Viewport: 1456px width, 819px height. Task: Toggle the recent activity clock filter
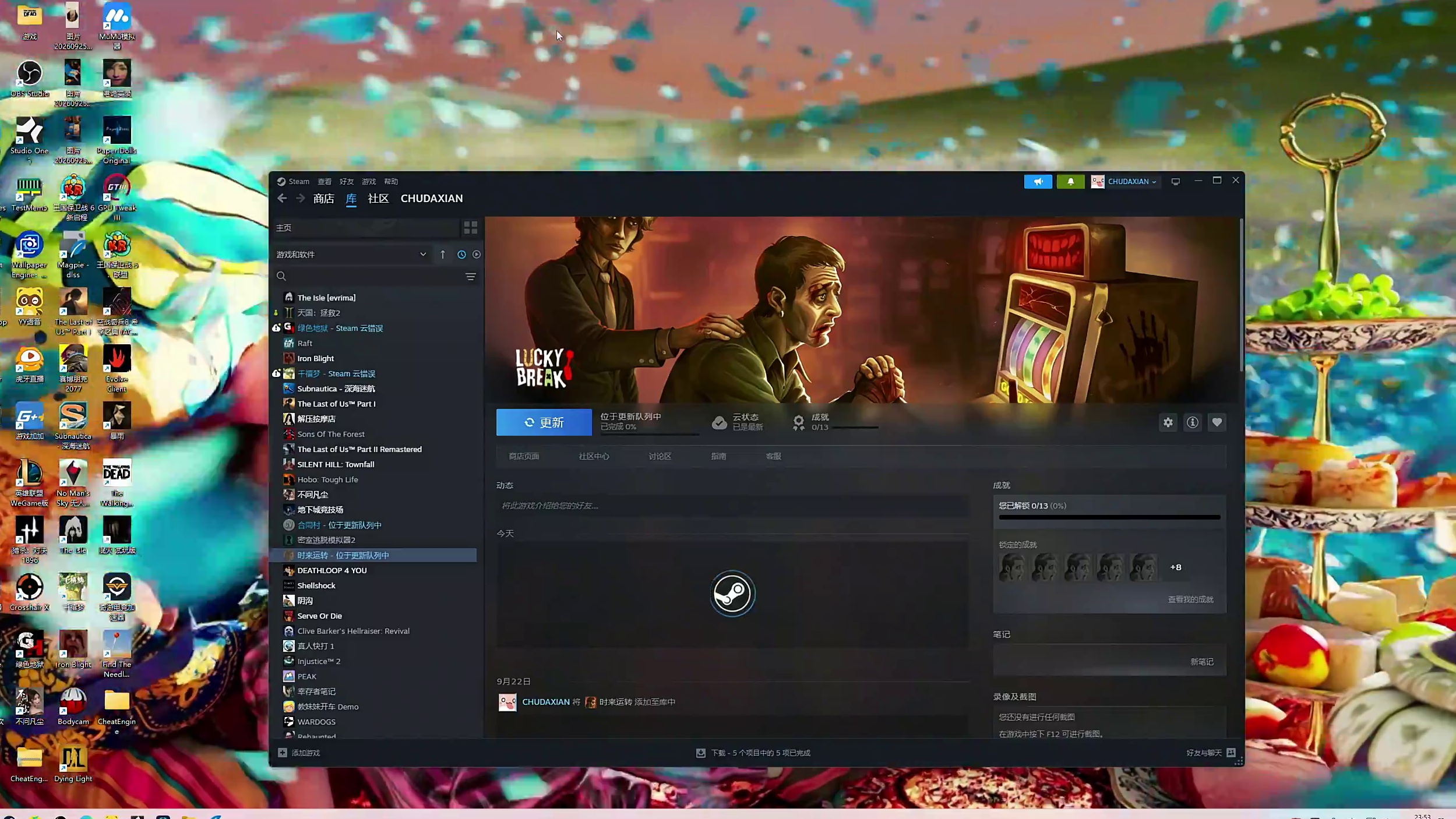[461, 255]
